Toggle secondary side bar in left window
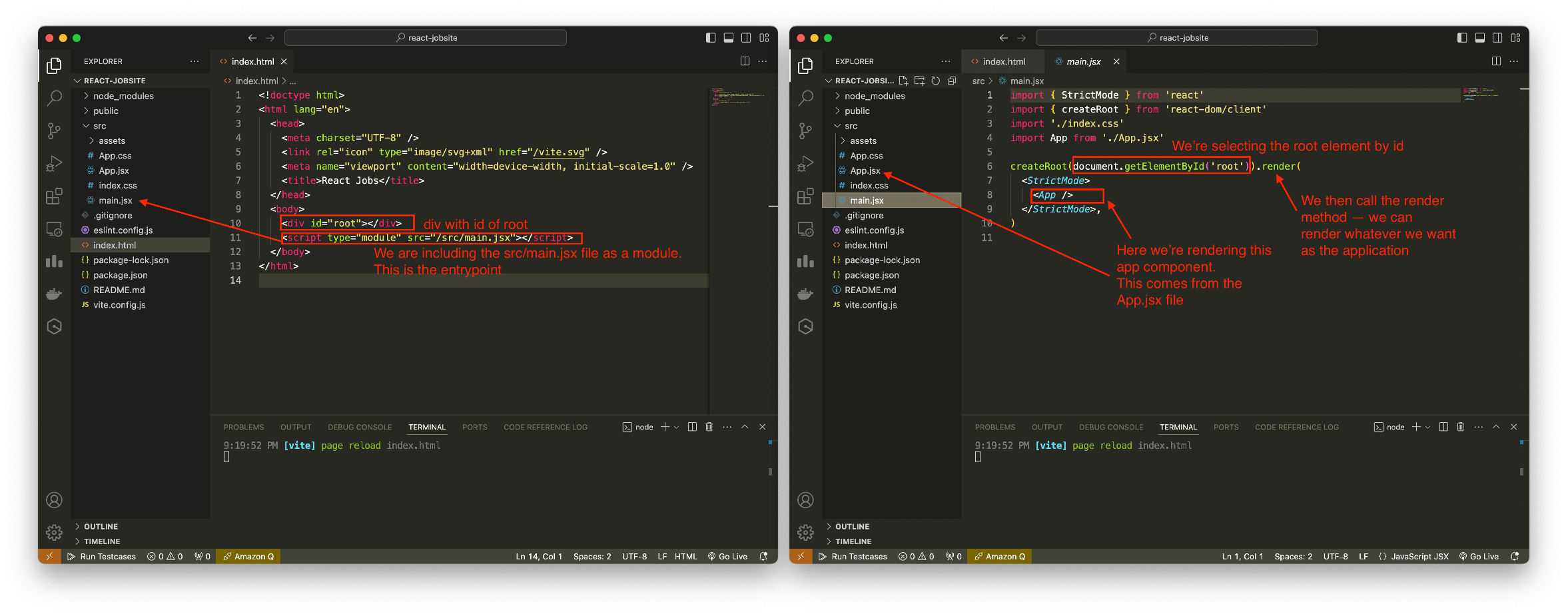Image resolution: width=1568 pixels, height=614 pixels. (746, 38)
